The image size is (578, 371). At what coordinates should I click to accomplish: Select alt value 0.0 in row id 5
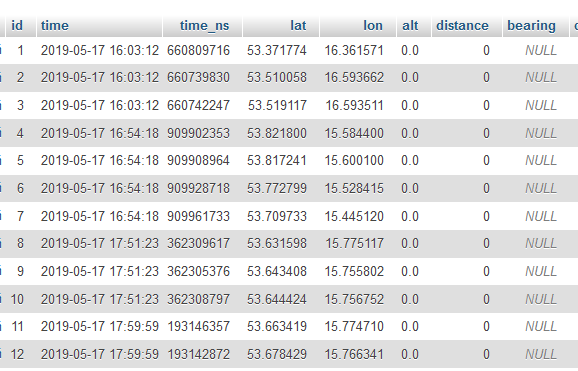(x=410, y=160)
